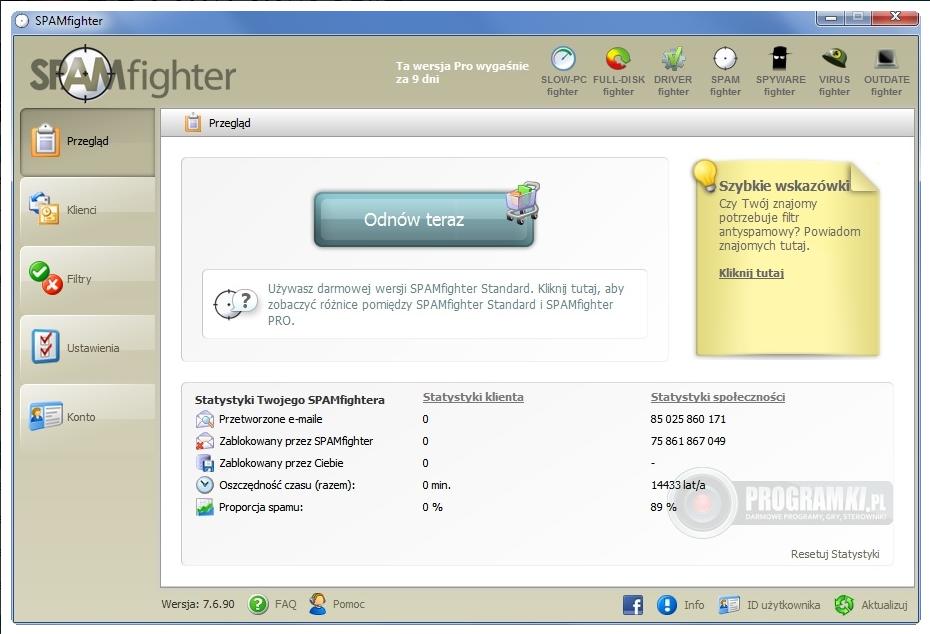Select community value 75 861 867 049

(x=688, y=441)
